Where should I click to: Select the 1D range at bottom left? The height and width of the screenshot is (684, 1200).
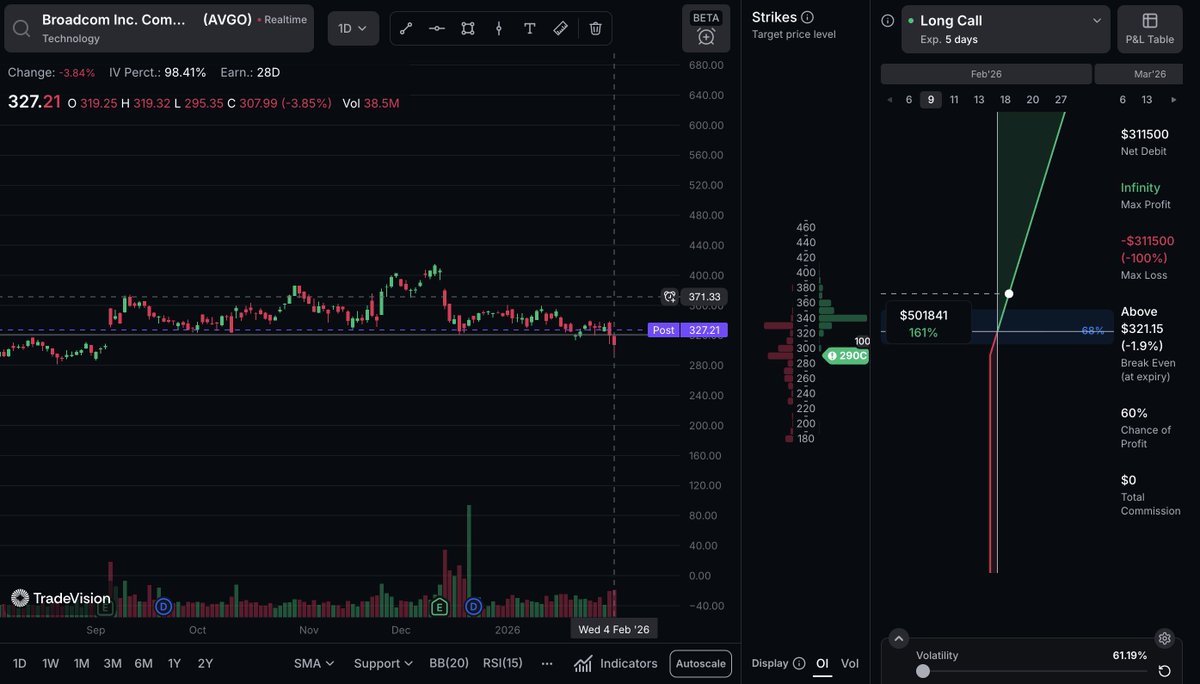coord(20,663)
